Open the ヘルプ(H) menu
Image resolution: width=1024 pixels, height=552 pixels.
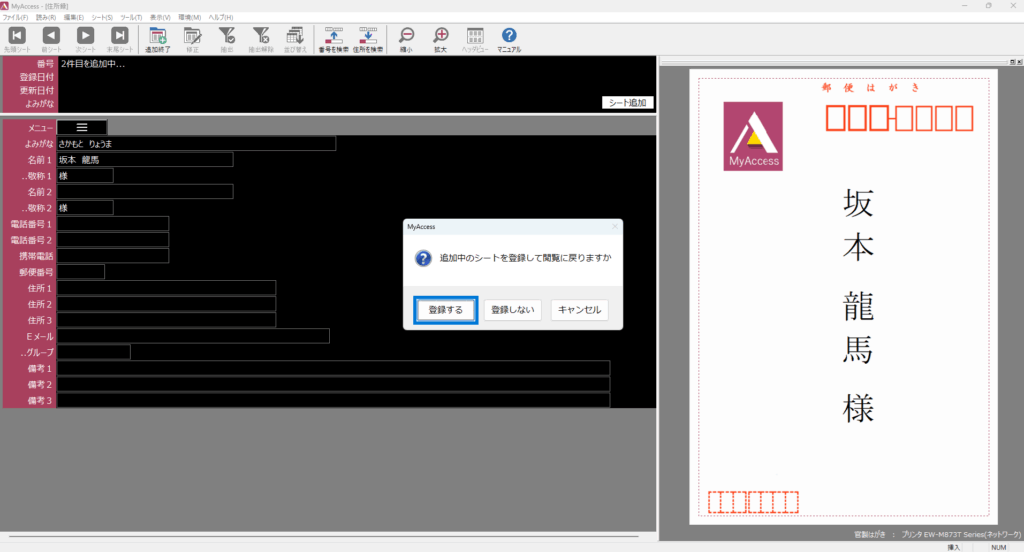[220, 18]
